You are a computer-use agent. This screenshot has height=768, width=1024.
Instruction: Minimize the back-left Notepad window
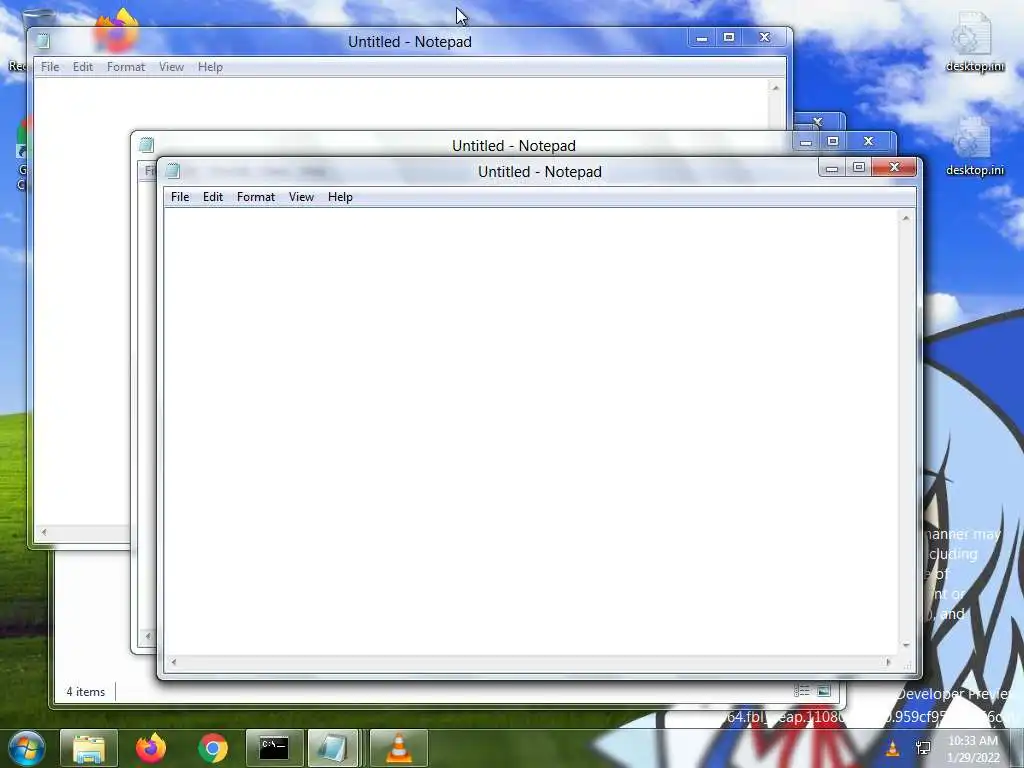coord(702,37)
